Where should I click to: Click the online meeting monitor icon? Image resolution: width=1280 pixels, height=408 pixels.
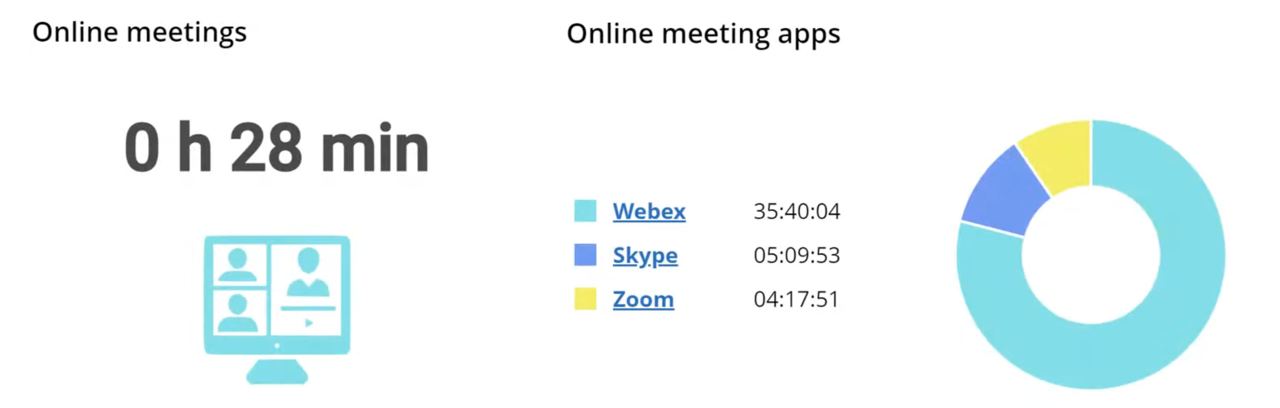click(277, 300)
